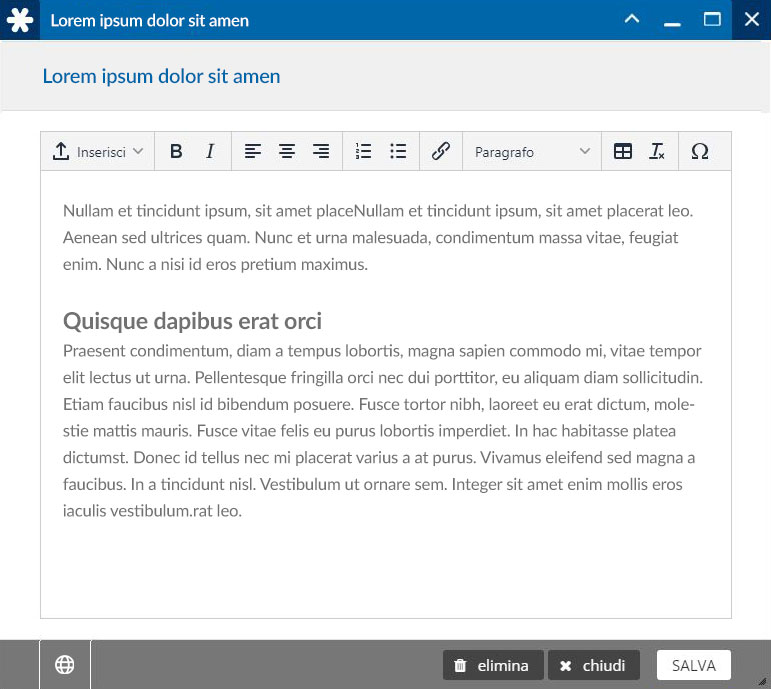Click the Quisque dapibus erat orci heading
This screenshot has height=689, width=771.
click(192, 321)
